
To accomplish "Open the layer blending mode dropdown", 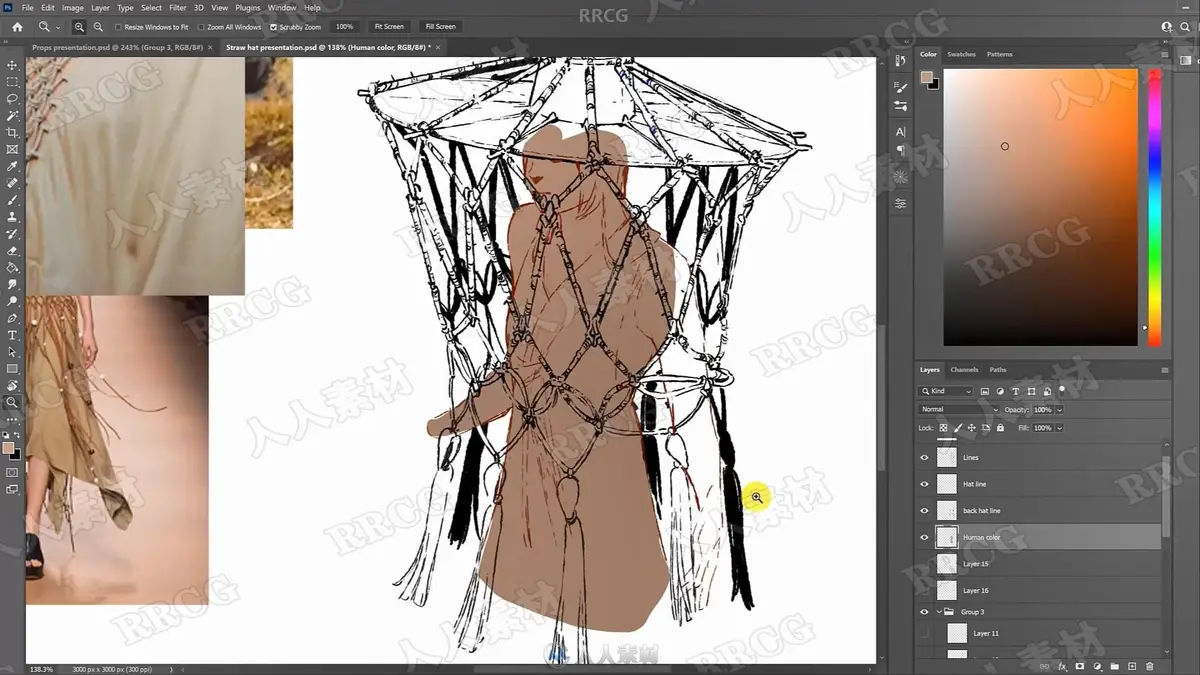I will pos(959,409).
